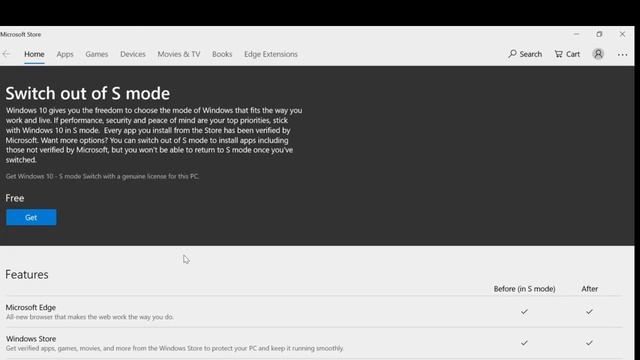
Task: Click the Search button with magnifier
Action: tap(525, 54)
